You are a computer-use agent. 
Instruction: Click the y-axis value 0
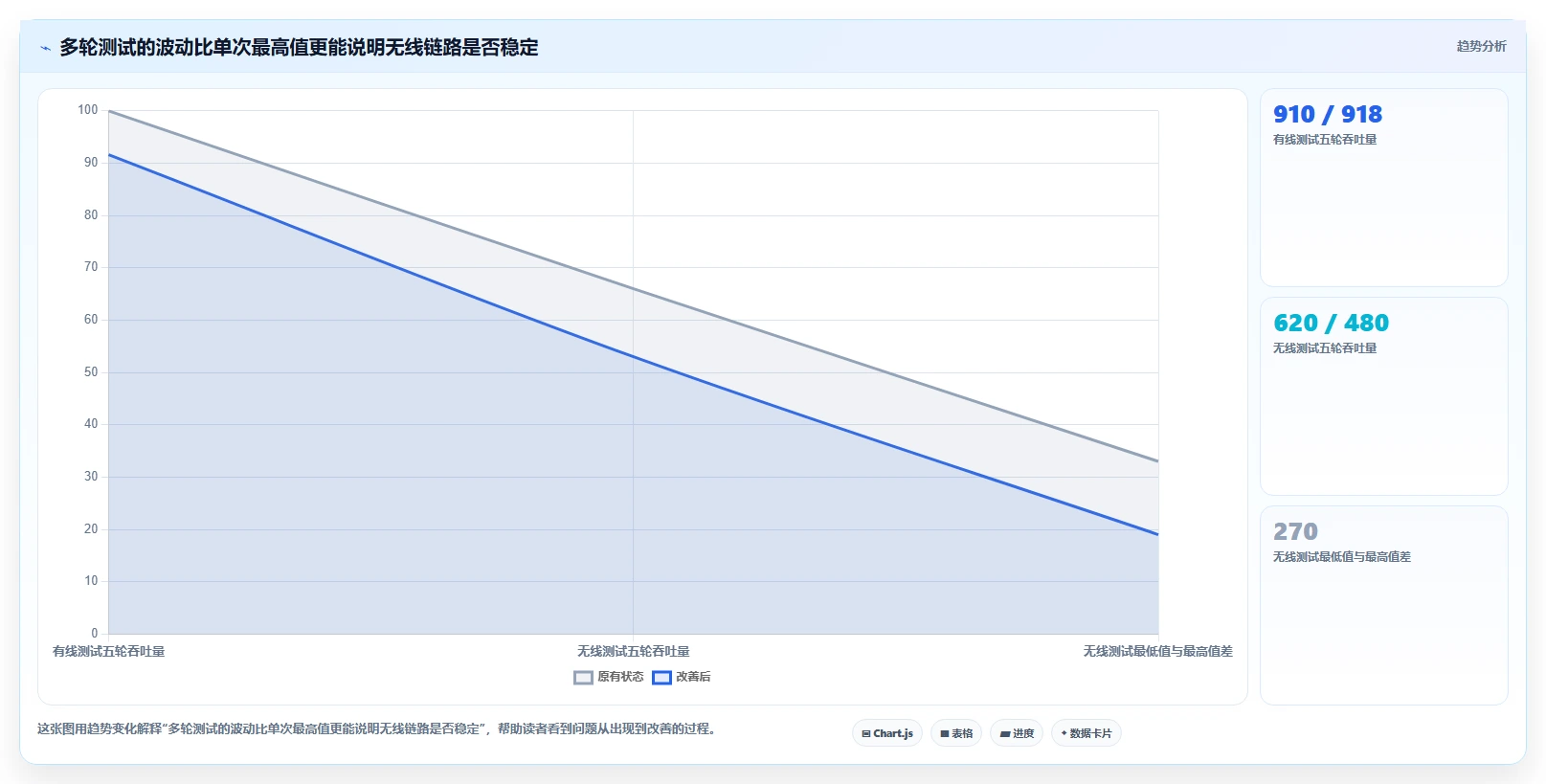(95, 633)
